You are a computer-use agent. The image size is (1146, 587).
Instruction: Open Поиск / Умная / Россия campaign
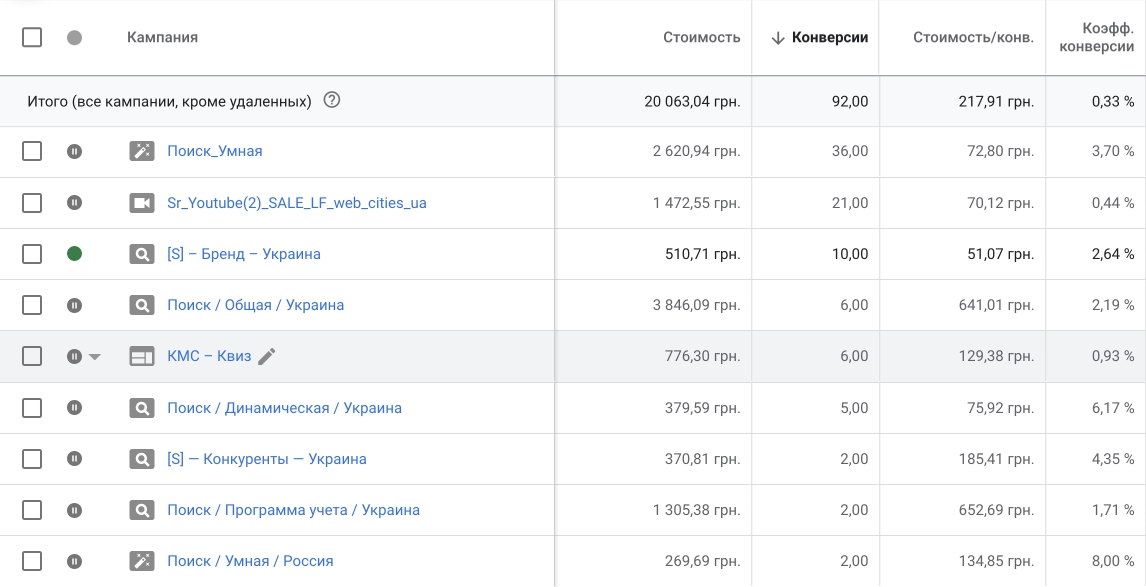pyautogui.click(x=250, y=561)
